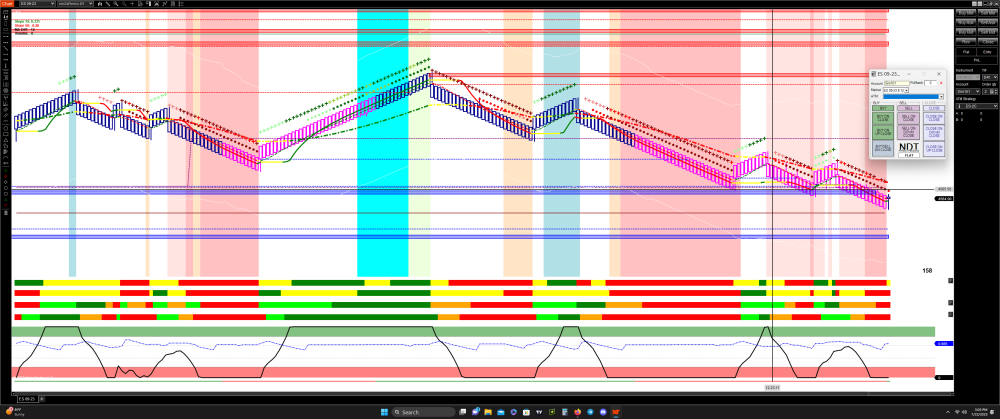Click the zoom in magnifier icon
The image size is (1000, 419).
[116, 3]
